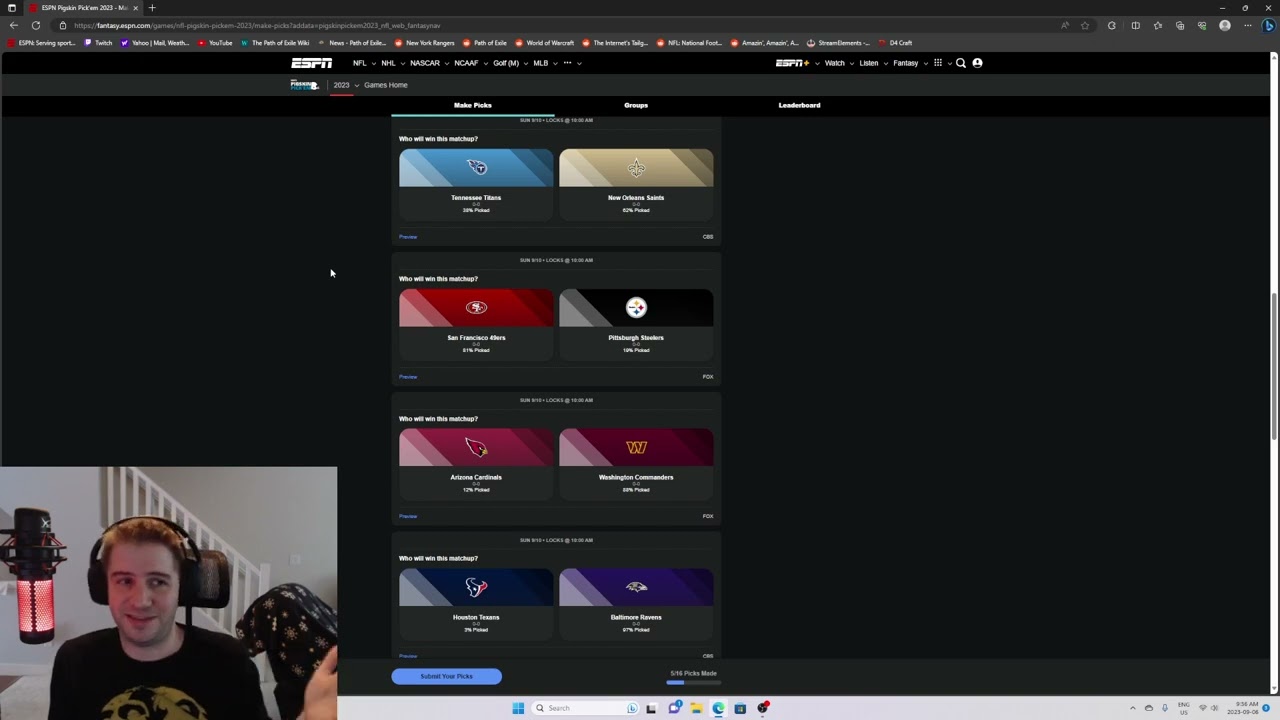Open New York Rangers bookmark

[x=424, y=43]
